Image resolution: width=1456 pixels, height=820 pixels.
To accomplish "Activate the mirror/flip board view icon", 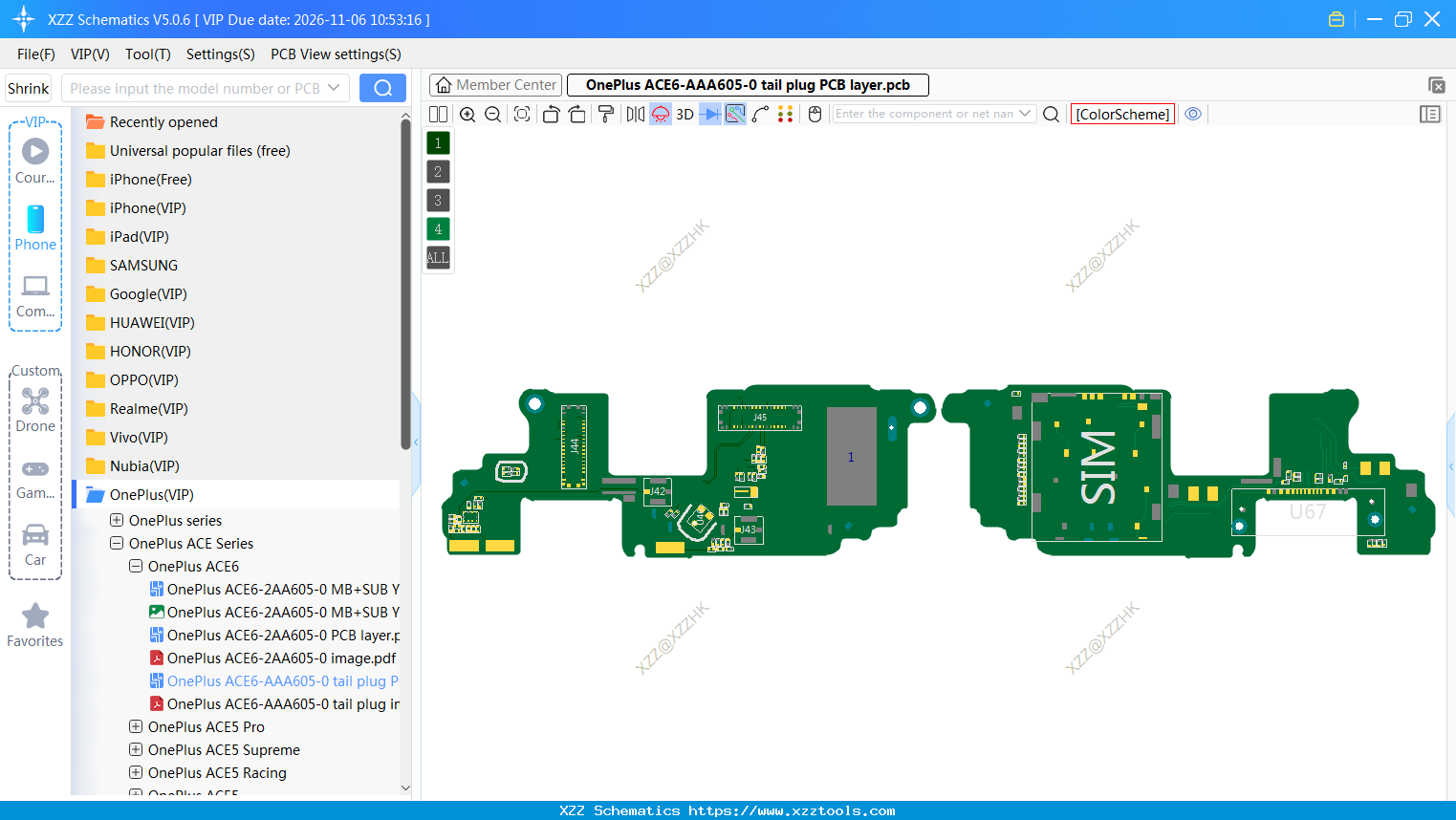I will (x=635, y=114).
